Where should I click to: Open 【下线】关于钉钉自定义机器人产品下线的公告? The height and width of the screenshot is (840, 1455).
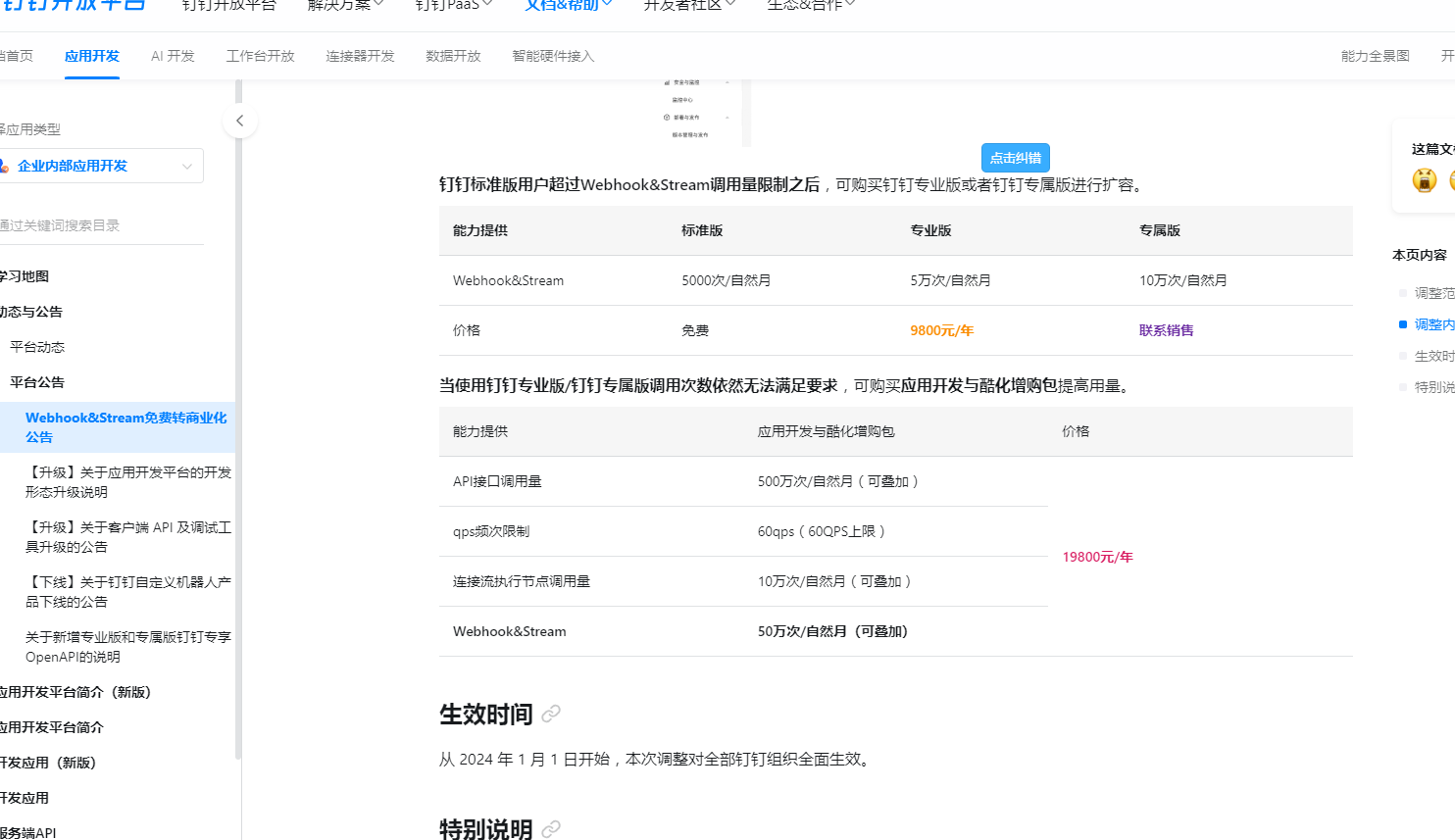pos(128,592)
